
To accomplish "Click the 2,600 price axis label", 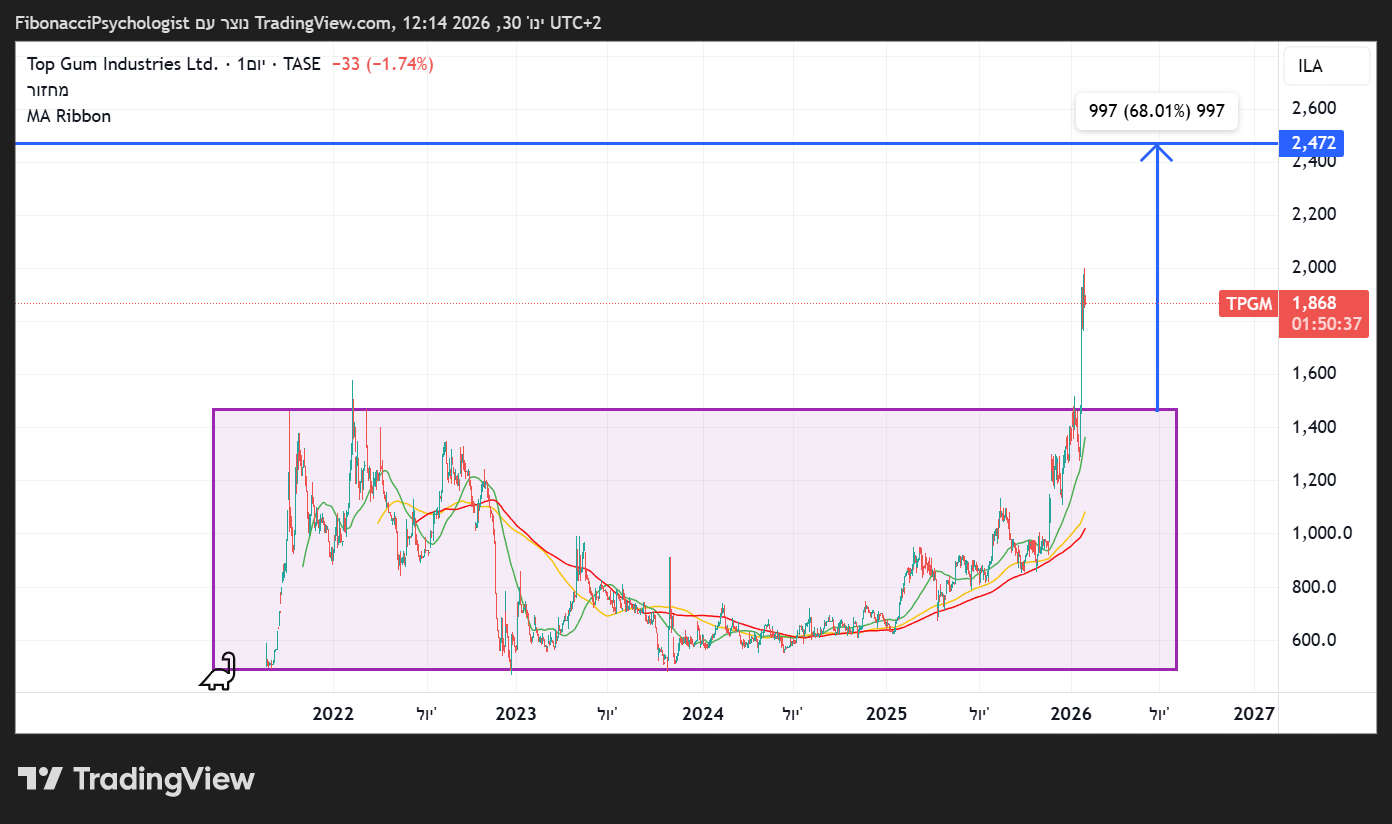I will [1314, 108].
